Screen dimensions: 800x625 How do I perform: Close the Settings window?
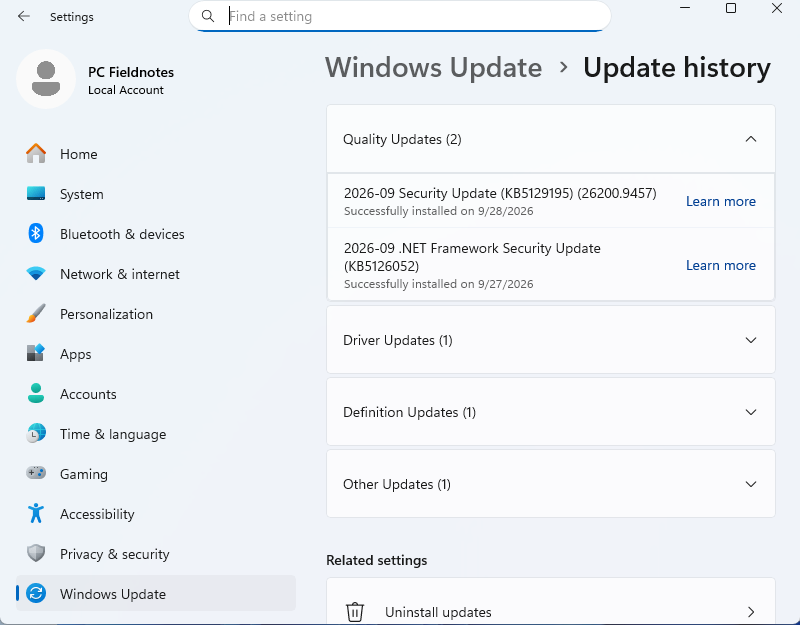[777, 8]
